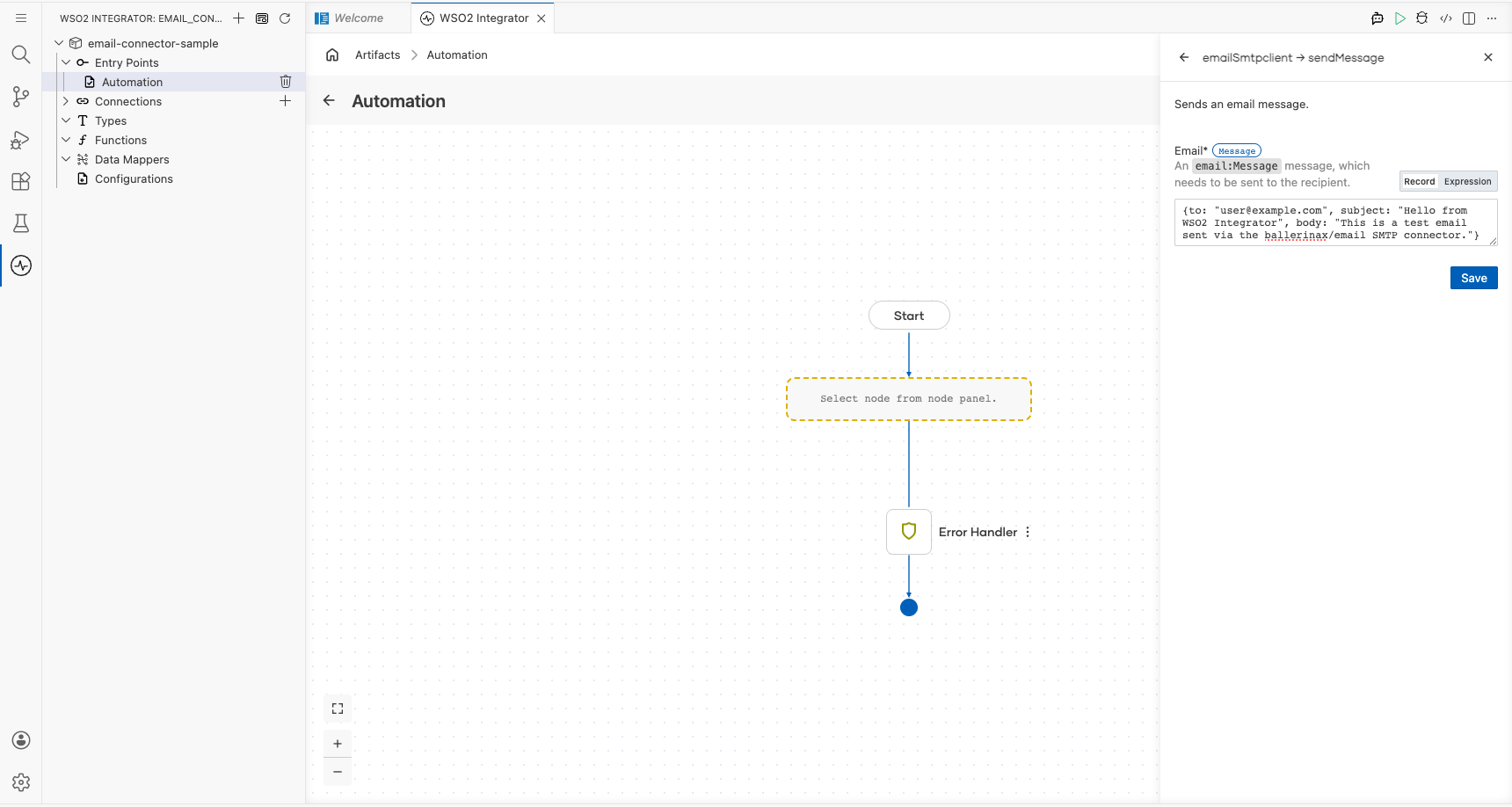Screen dimensions: 1512x807
Task: Click the 'Sends an email message.' description
Action: point(1241,104)
